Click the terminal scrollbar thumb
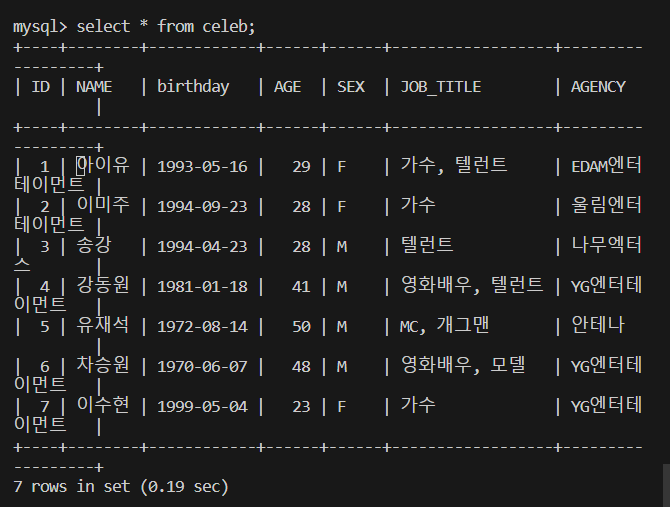This screenshot has height=507, width=670. (x=666, y=485)
